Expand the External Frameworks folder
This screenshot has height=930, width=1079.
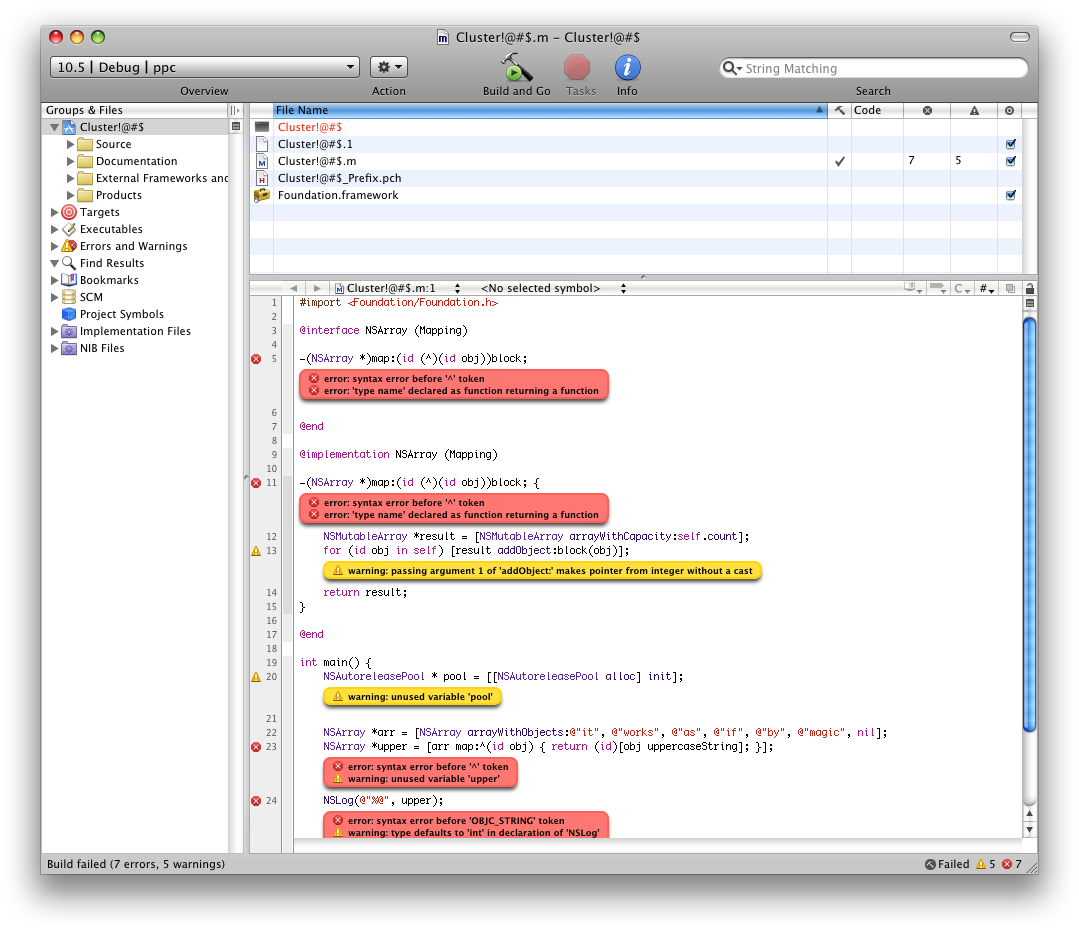pyautogui.click(x=70, y=178)
